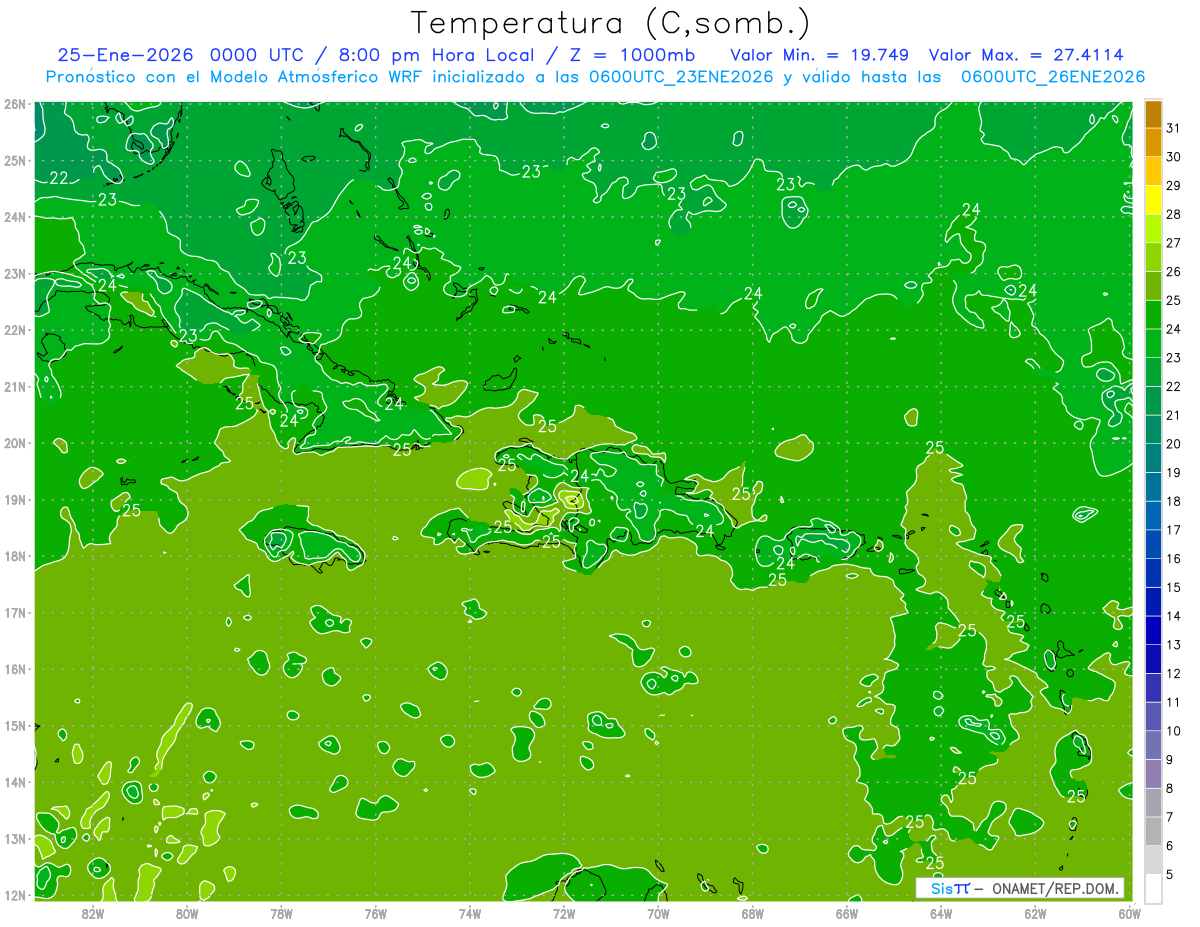Click the light gray color scale band between 5 and 6

click(x=1153, y=860)
